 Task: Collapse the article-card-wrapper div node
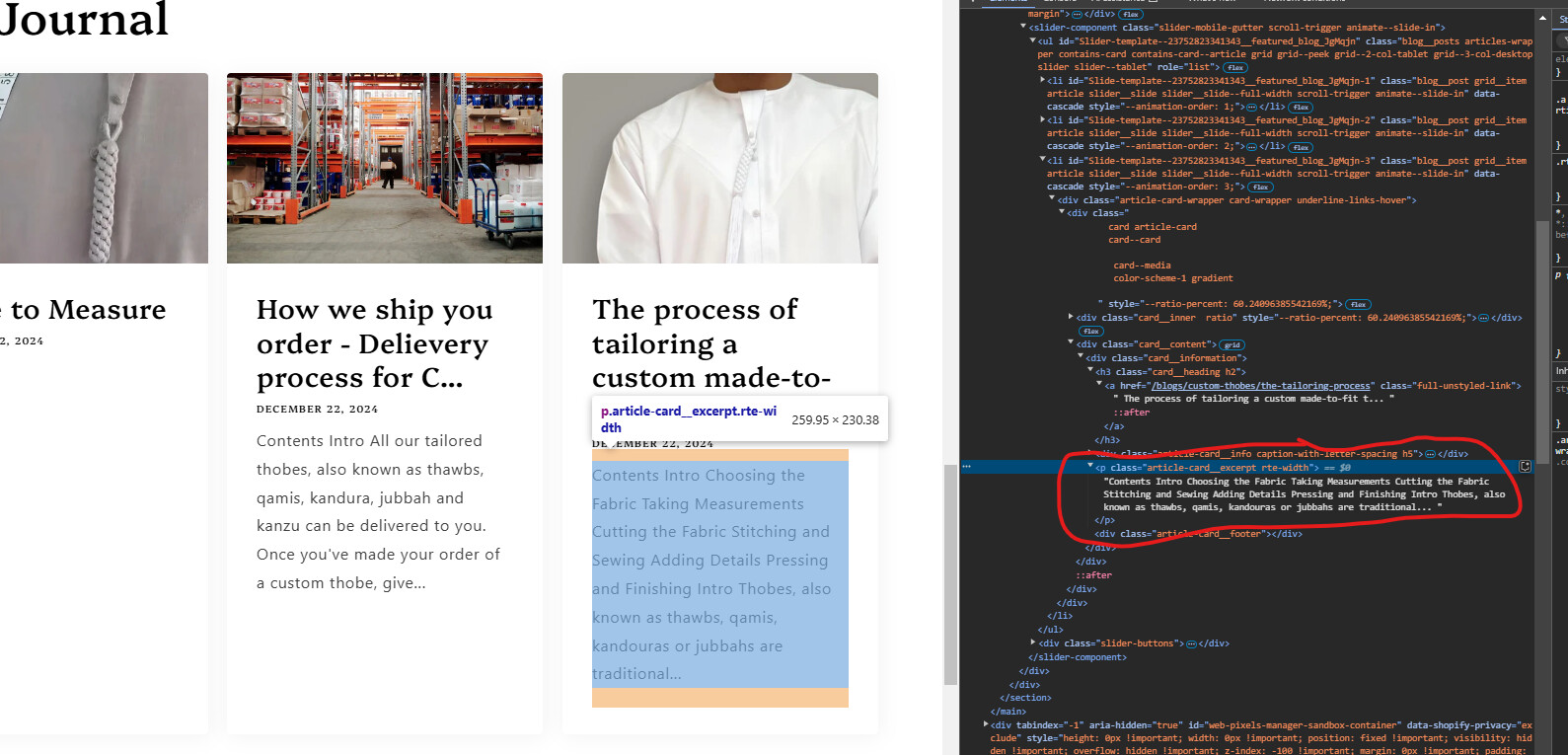1052,199
